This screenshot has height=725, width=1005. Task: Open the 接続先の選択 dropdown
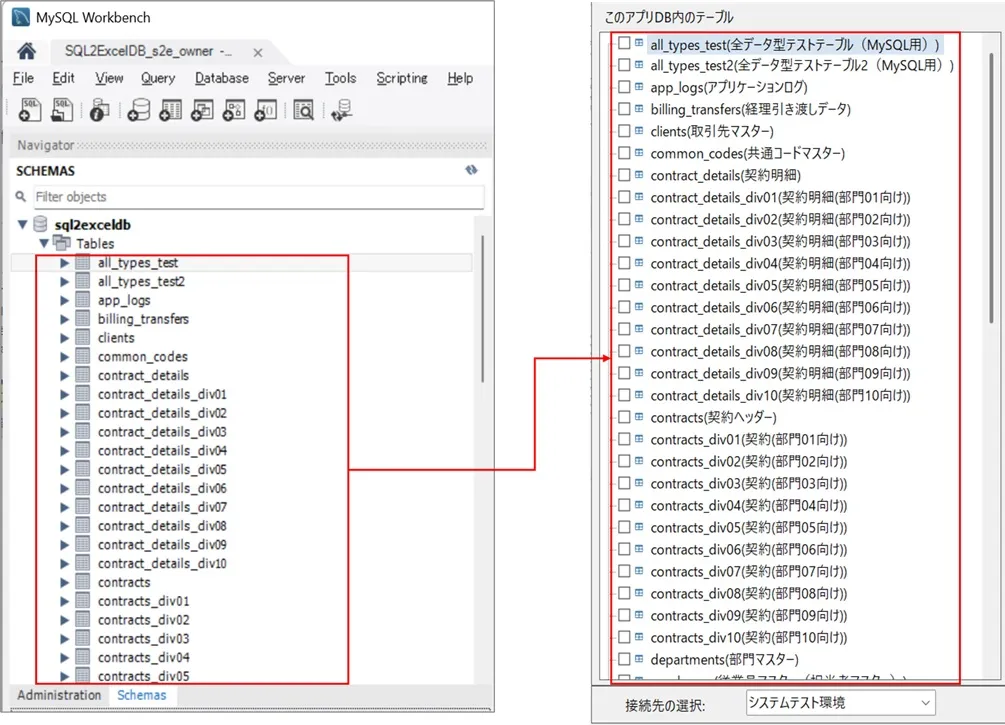[x=840, y=703]
